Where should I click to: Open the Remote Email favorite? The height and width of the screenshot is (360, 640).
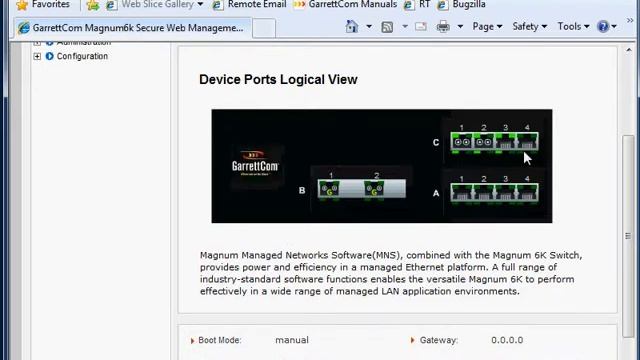tap(249, 4)
